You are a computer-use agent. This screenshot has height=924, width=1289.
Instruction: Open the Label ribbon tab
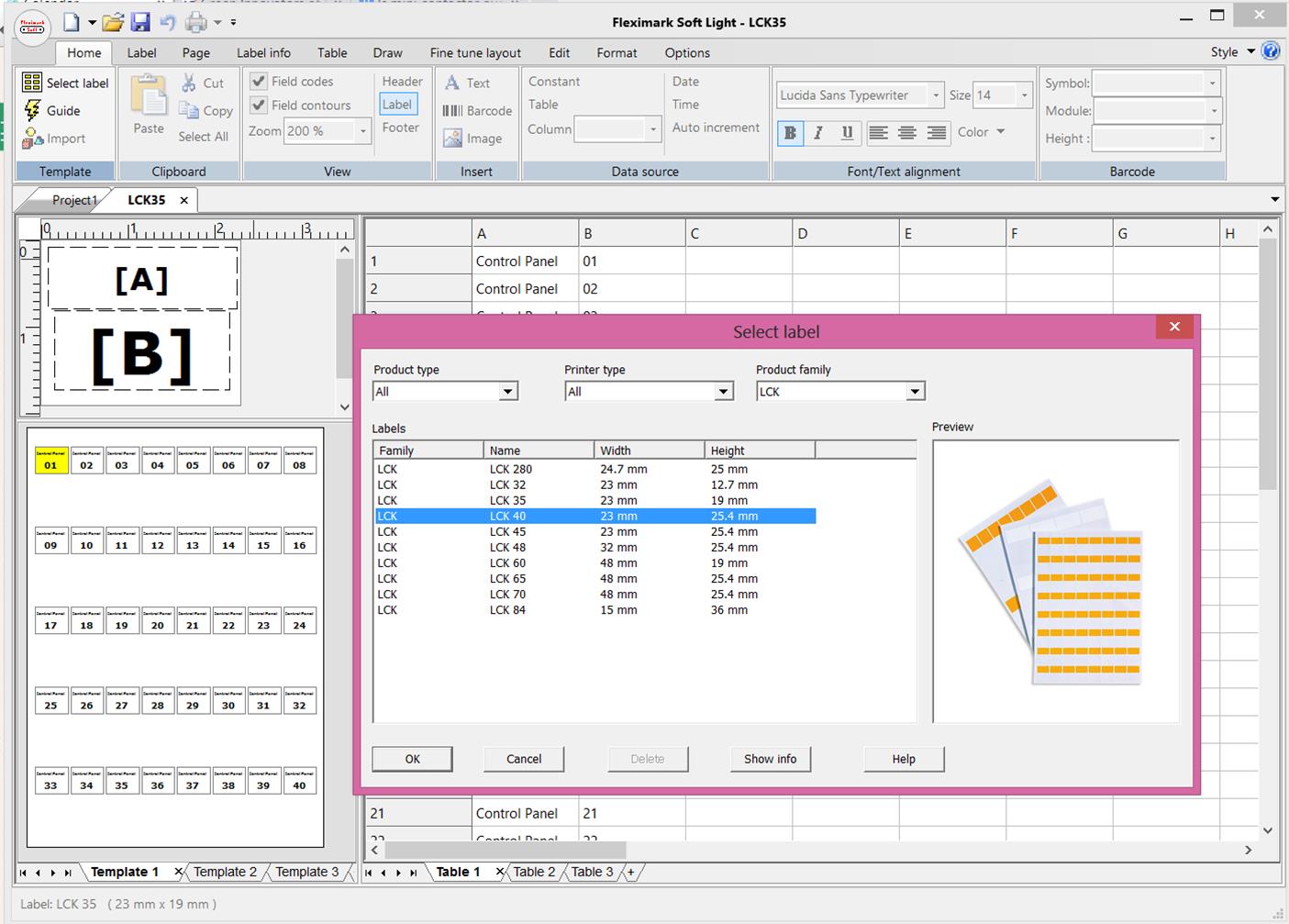tap(141, 53)
